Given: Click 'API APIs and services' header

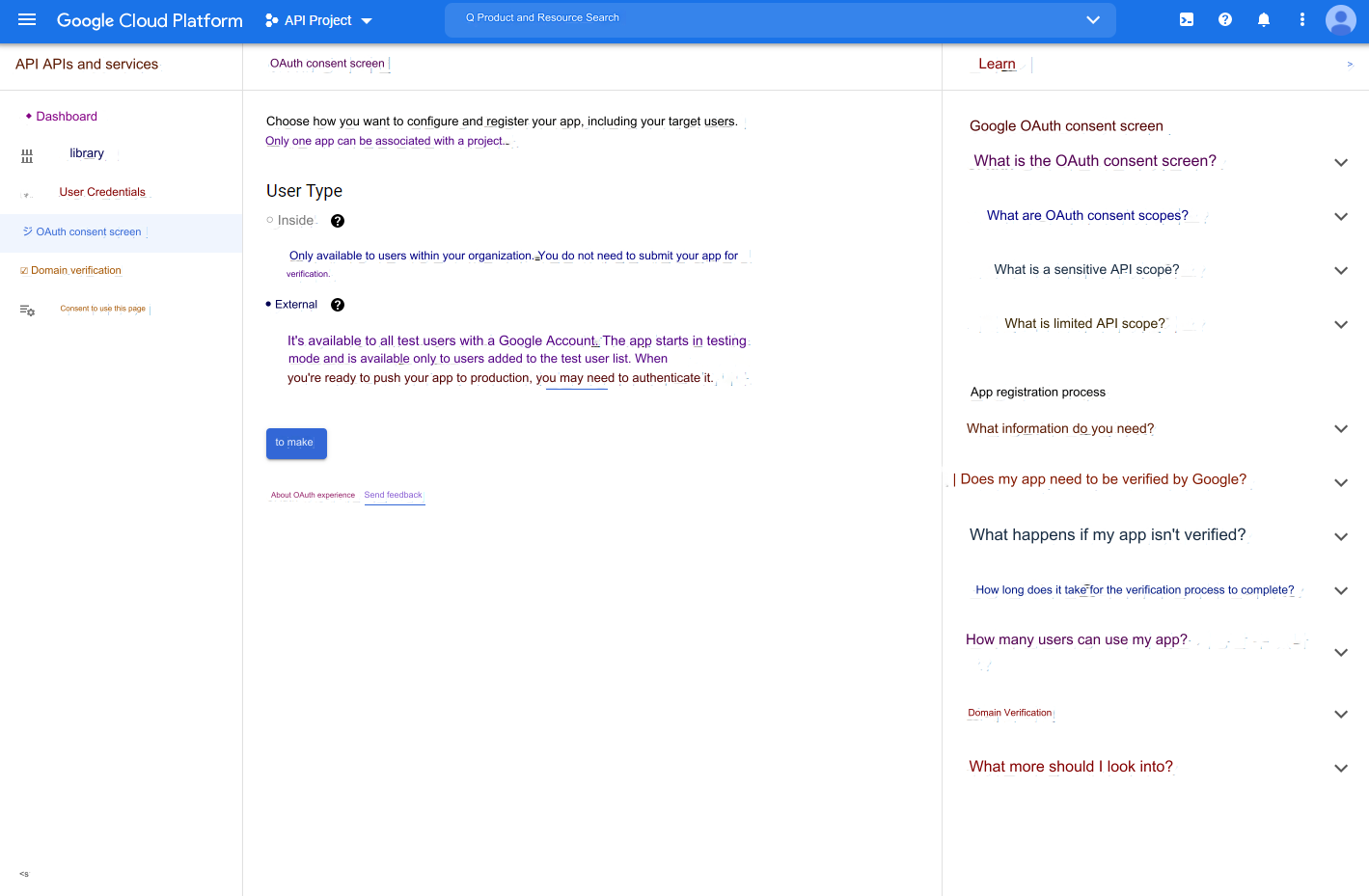Looking at the screenshot, I should pos(87,65).
